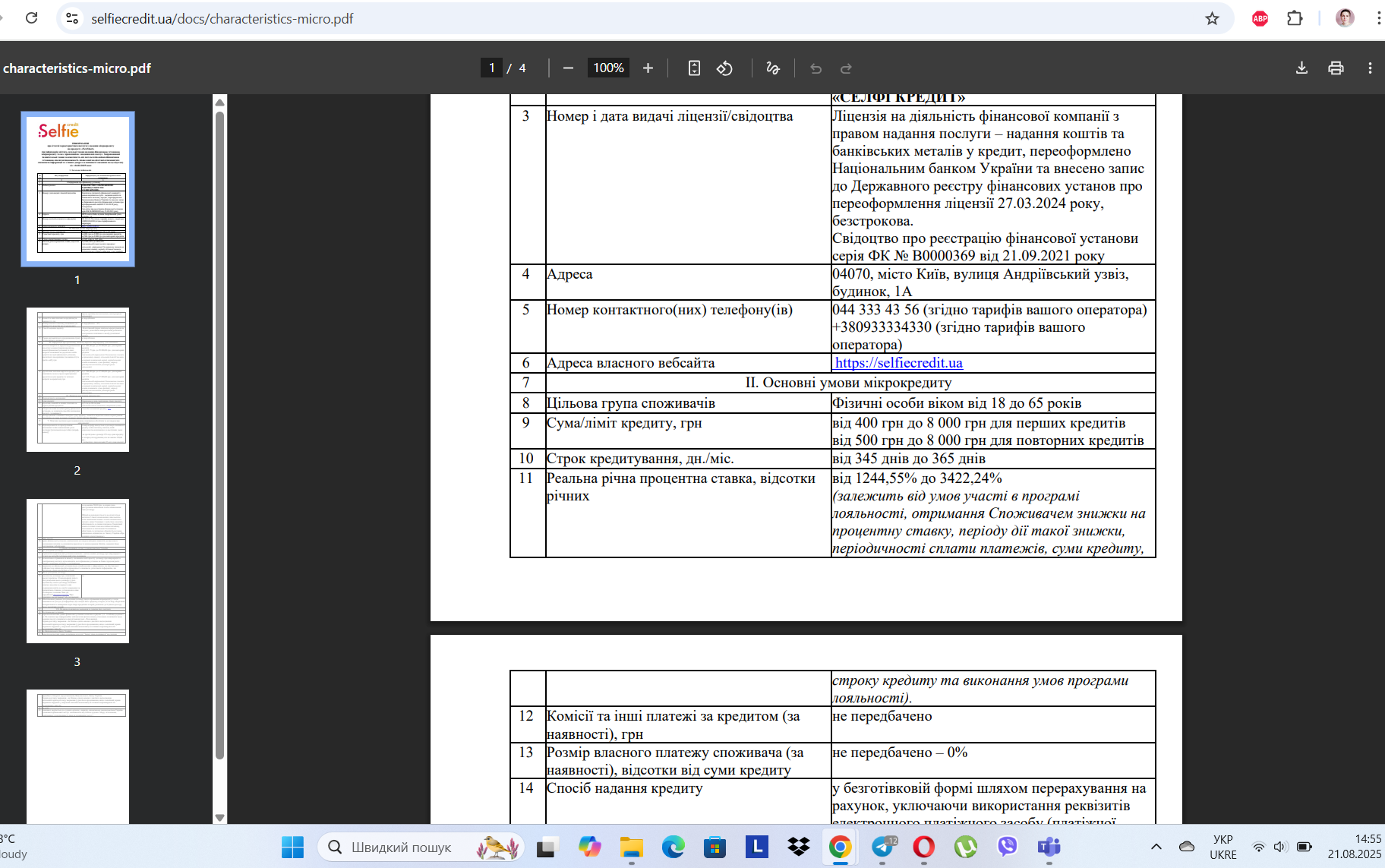Open the blue 'L' app on taskbar
The image size is (1385, 868).
756,847
